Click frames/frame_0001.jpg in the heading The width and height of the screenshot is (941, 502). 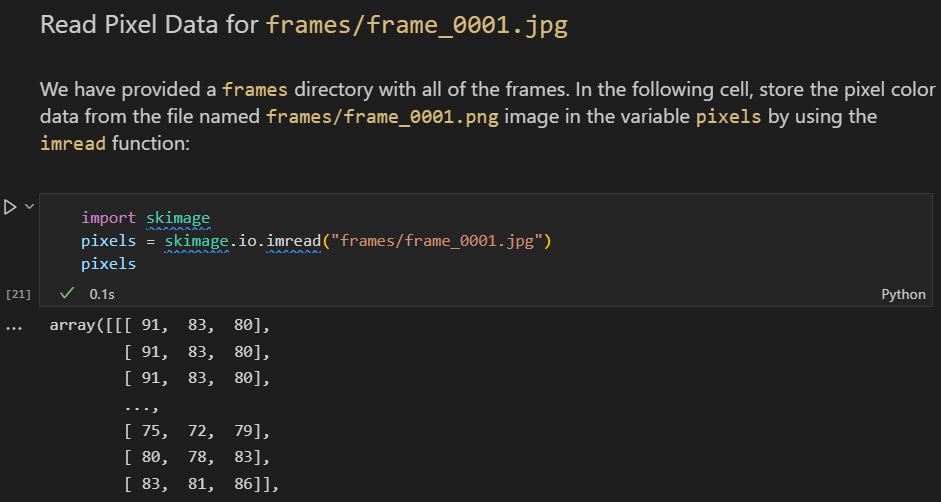point(416,25)
